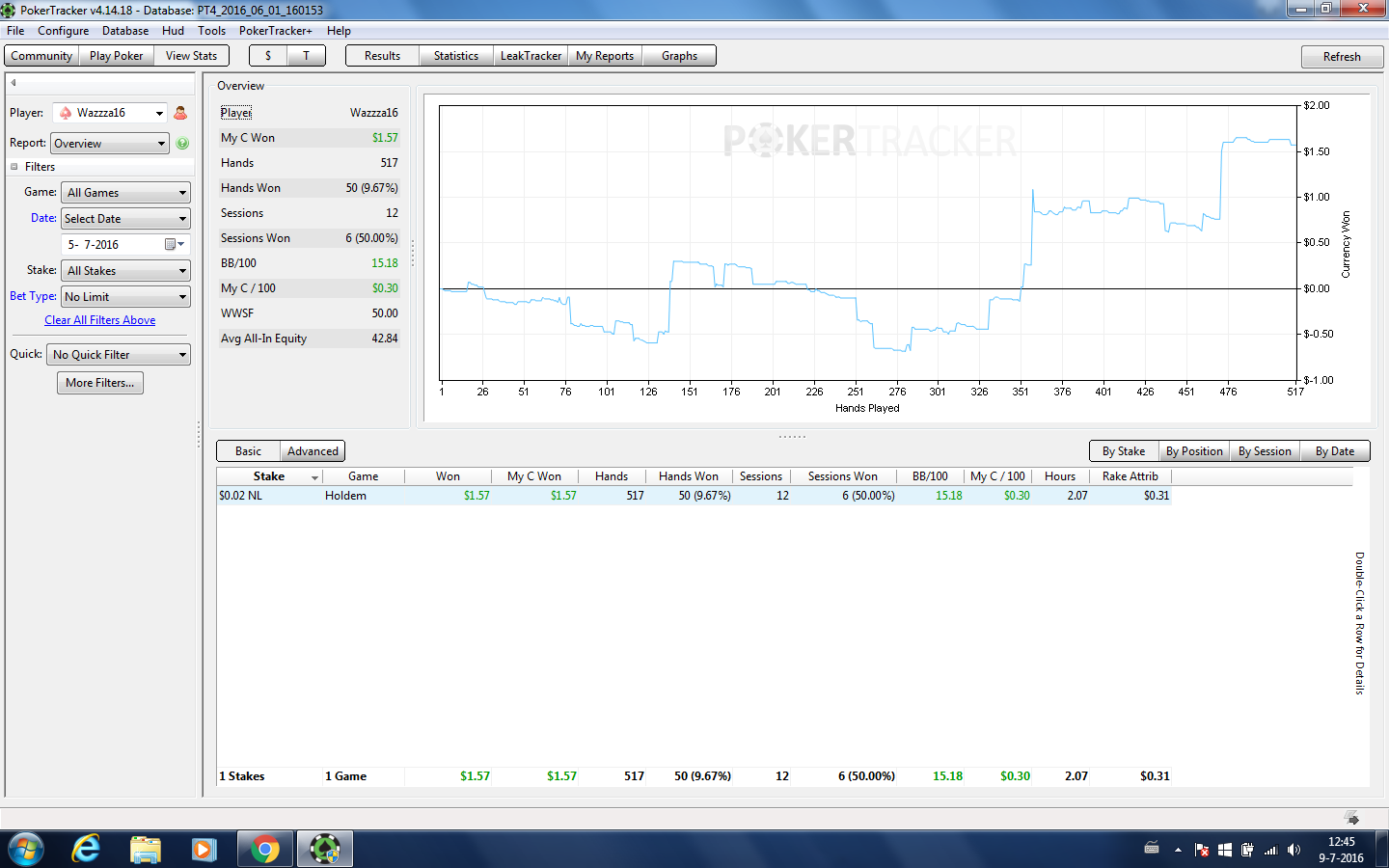Open the Hud menu
The width and height of the screenshot is (1389, 868).
click(173, 31)
